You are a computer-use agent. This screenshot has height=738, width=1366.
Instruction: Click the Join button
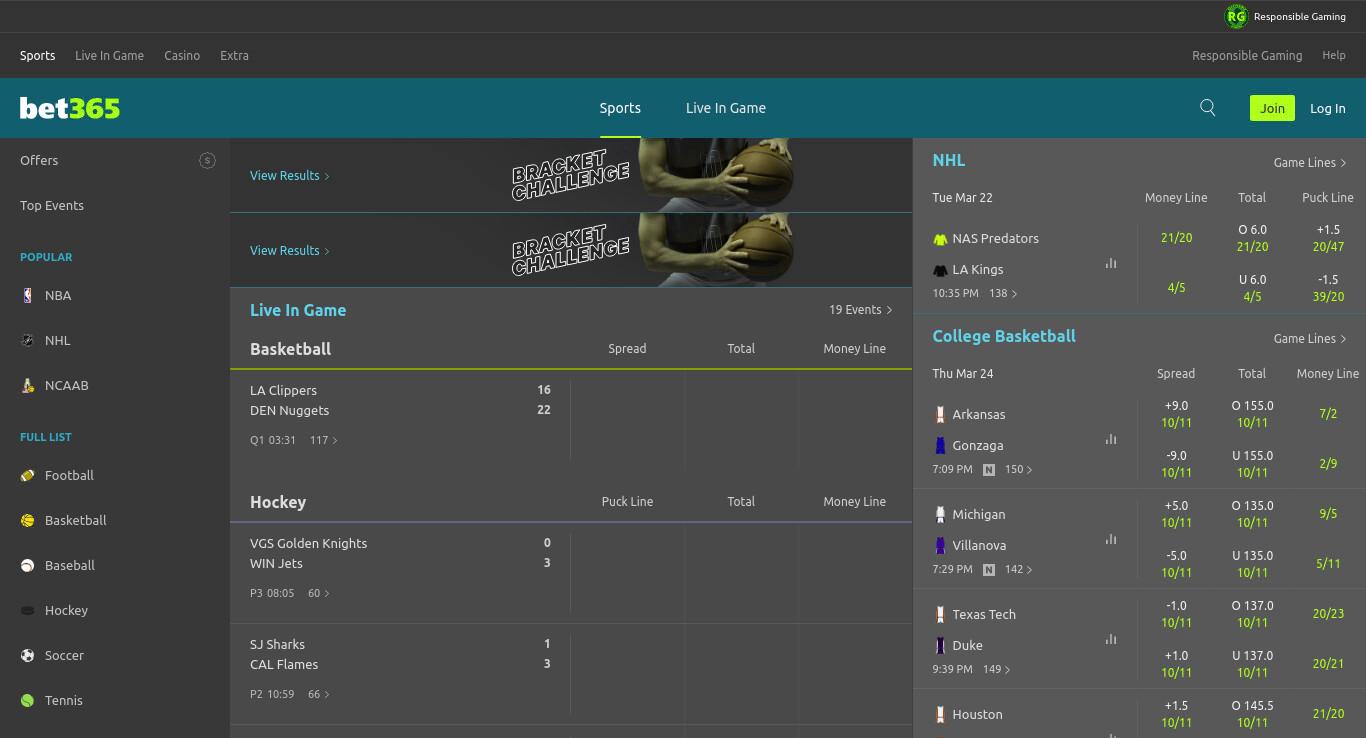click(x=1272, y=108)
